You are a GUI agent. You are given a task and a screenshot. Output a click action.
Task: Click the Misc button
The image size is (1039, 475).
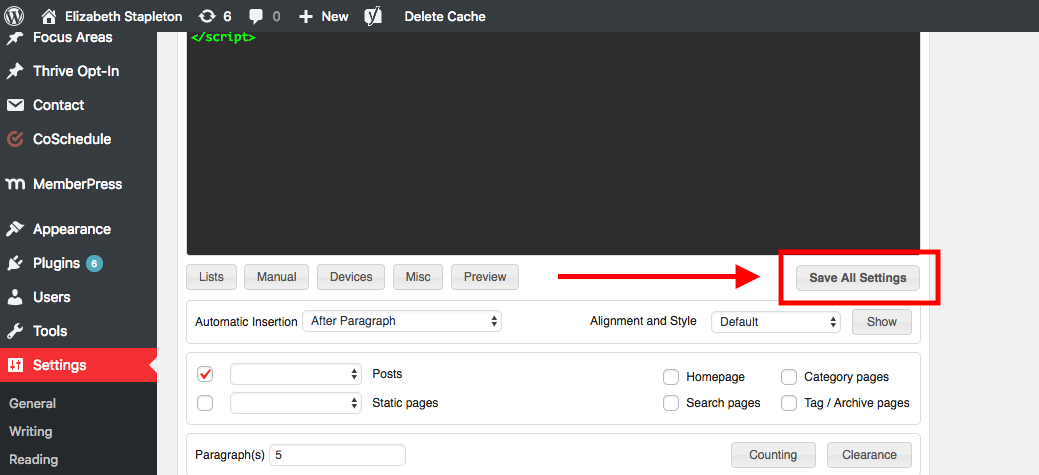point(417,277)
